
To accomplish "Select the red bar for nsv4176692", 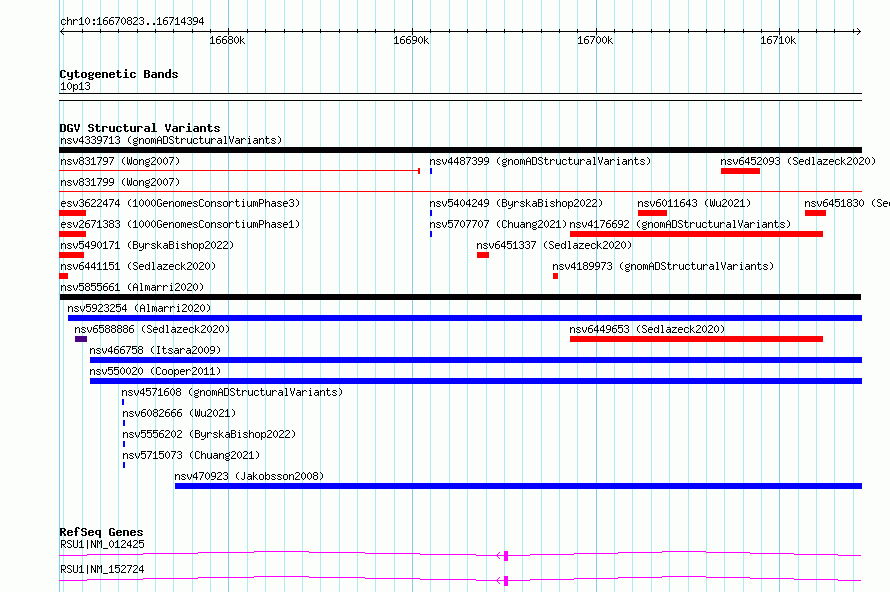I will pyautogui.click(x=696, y=234).
